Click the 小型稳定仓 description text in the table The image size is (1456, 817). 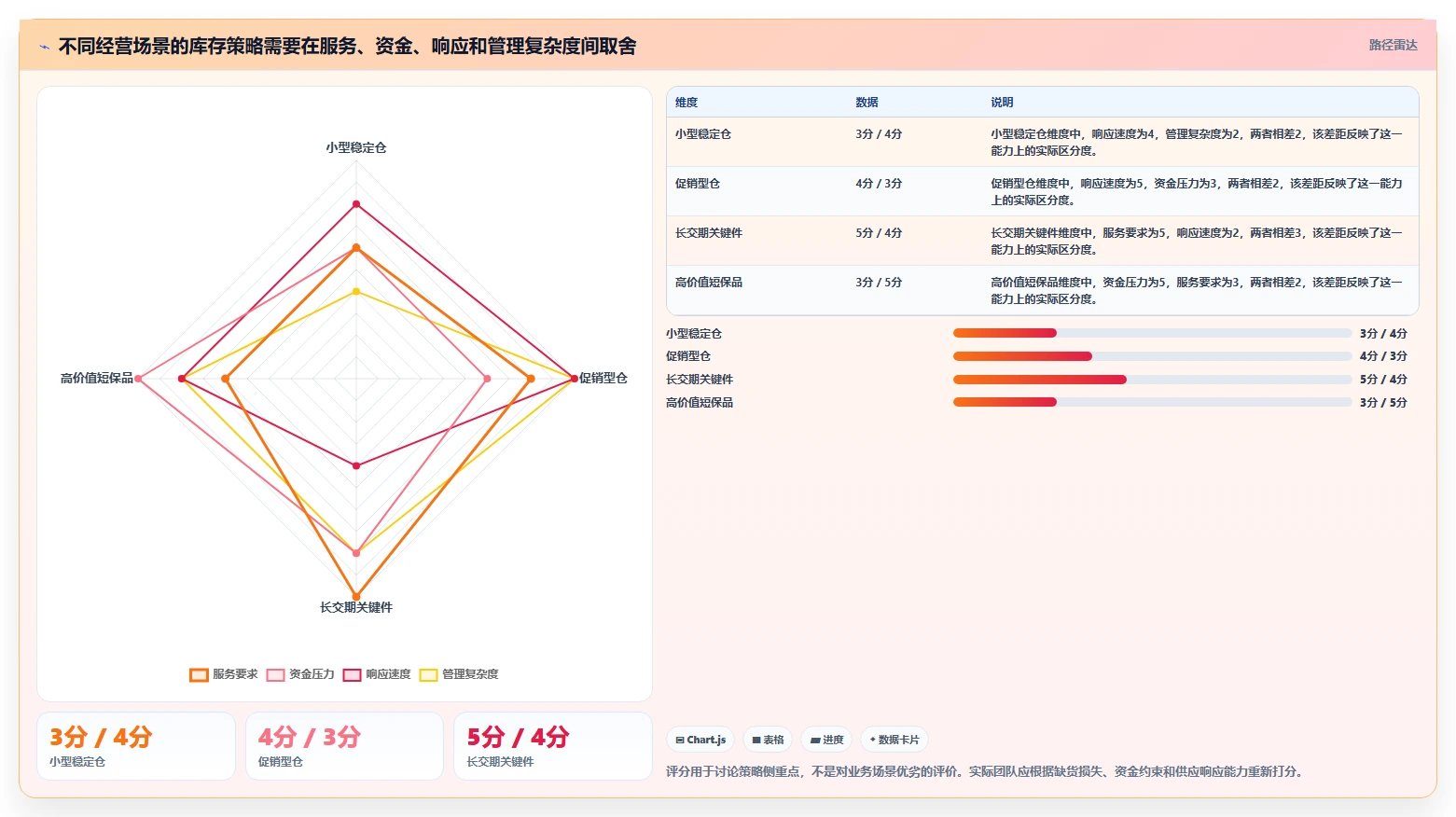1197,143
